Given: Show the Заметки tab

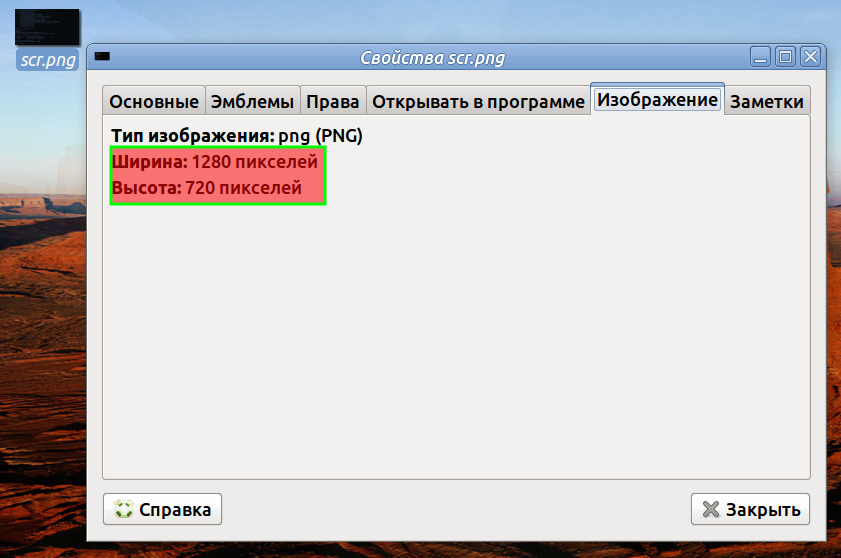Looking at the screenshot, I should point(767,101).
